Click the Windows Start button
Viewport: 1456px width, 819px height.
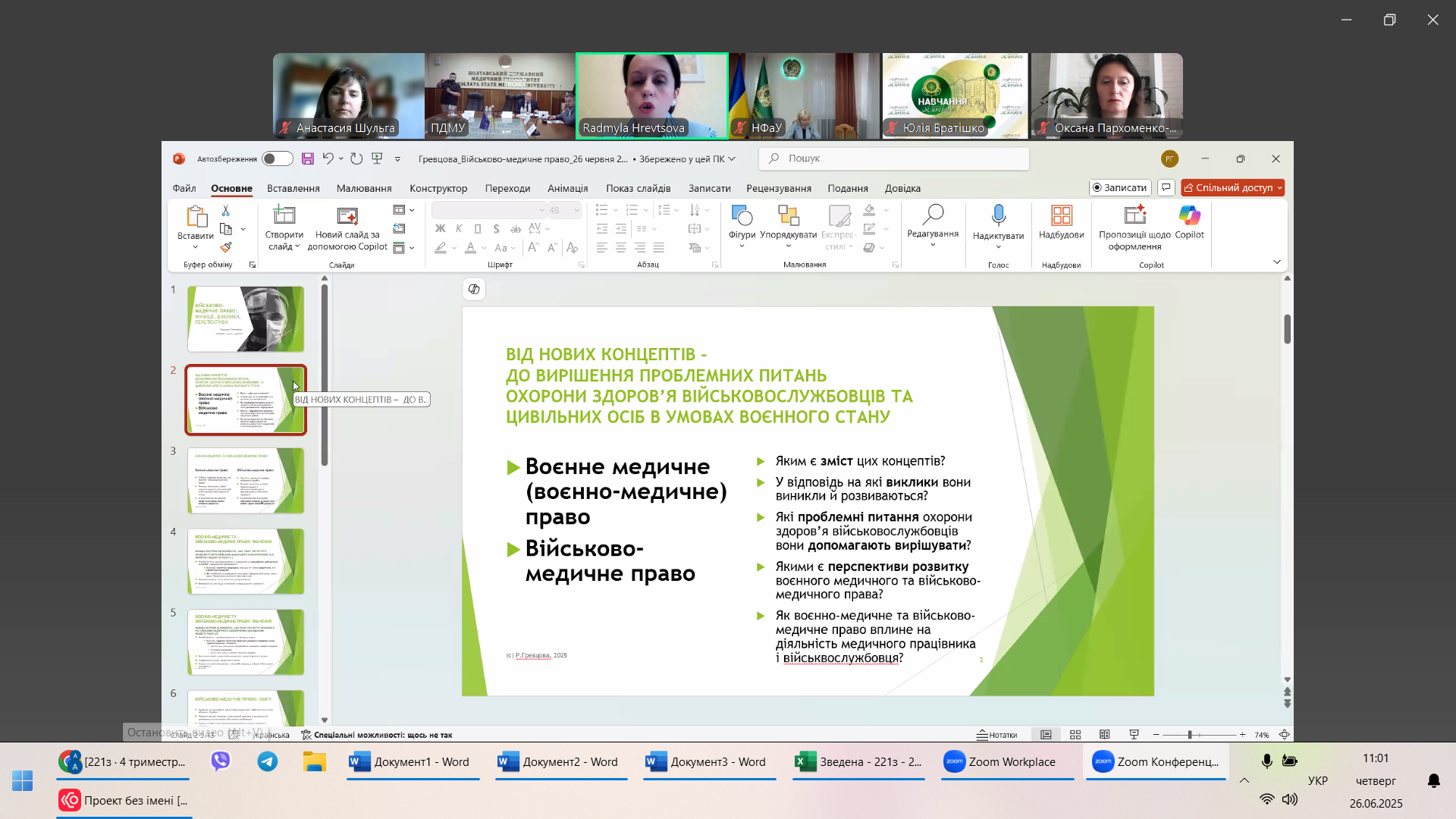(23, 780)
